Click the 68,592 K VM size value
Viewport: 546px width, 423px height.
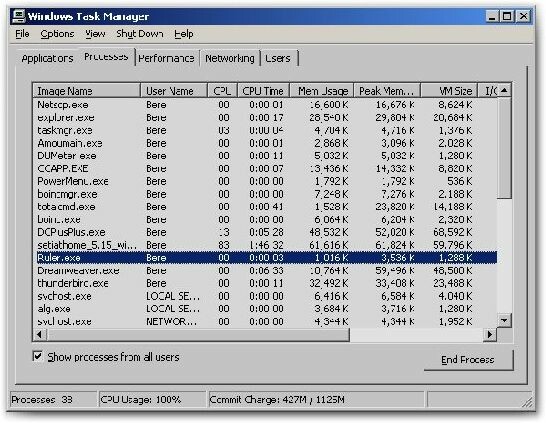452,232
